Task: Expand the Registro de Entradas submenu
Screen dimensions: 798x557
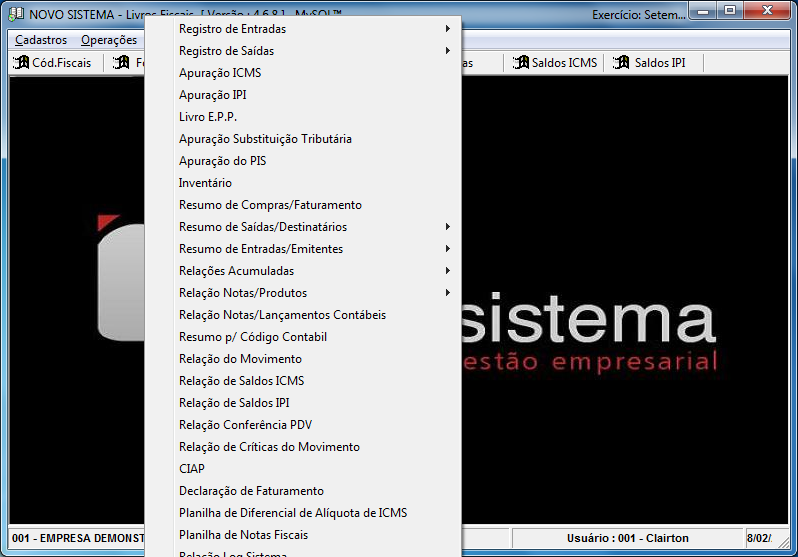Action: pos(303,29)
